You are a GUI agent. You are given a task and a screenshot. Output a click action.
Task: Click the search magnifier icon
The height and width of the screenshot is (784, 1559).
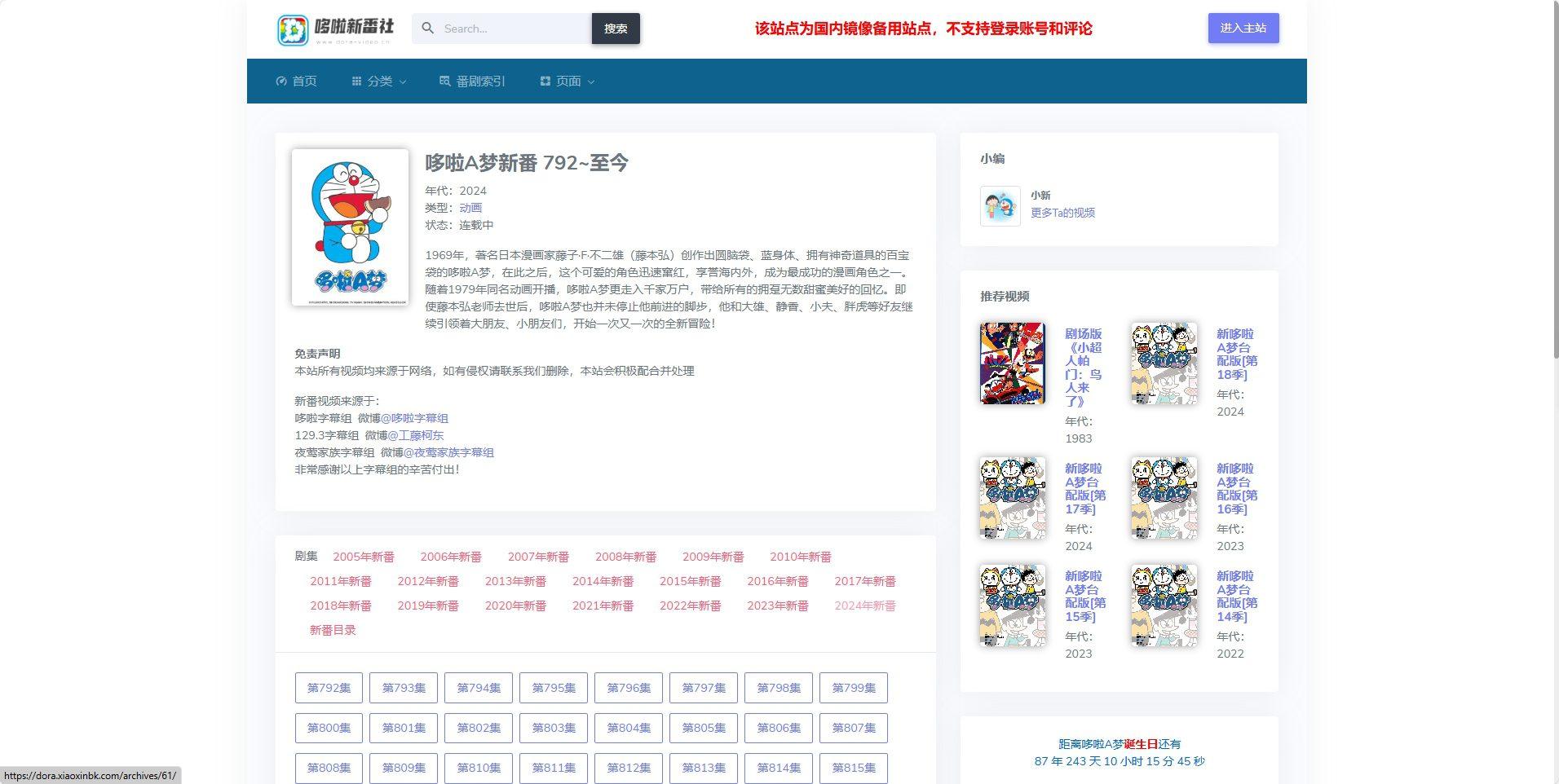[x=427, y=28]
